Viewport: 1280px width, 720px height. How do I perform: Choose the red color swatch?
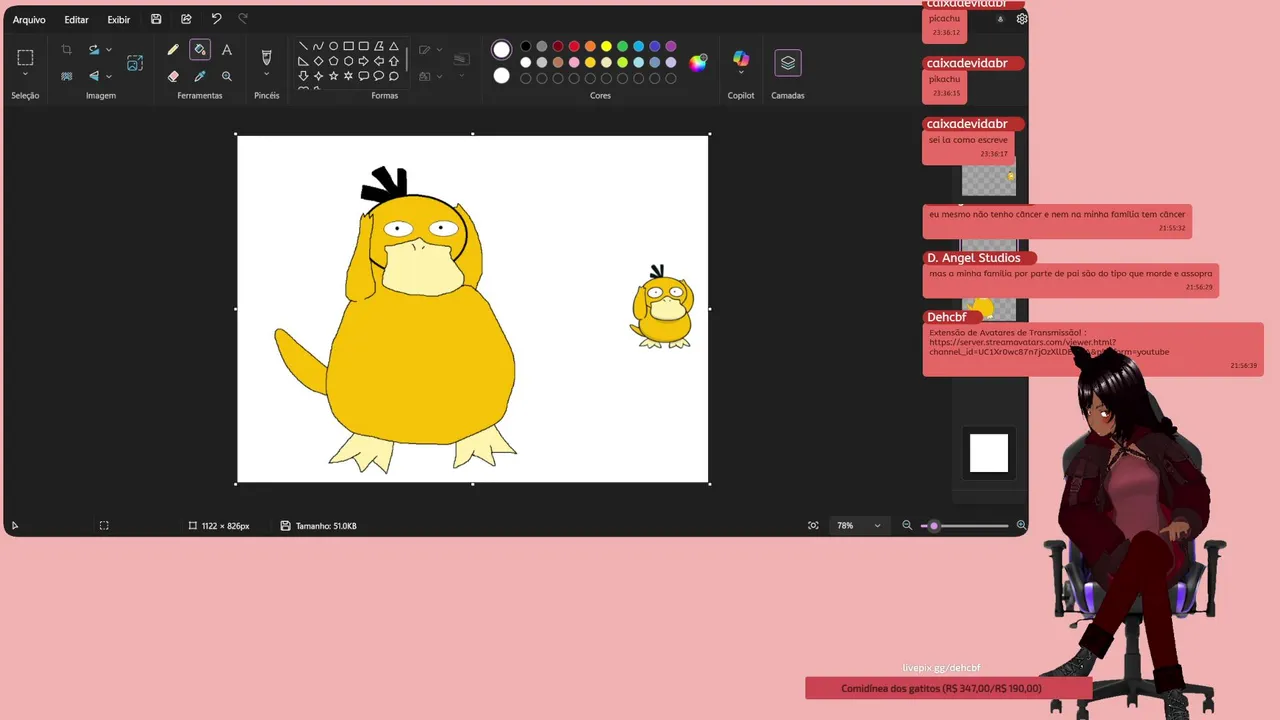(574, 46)
